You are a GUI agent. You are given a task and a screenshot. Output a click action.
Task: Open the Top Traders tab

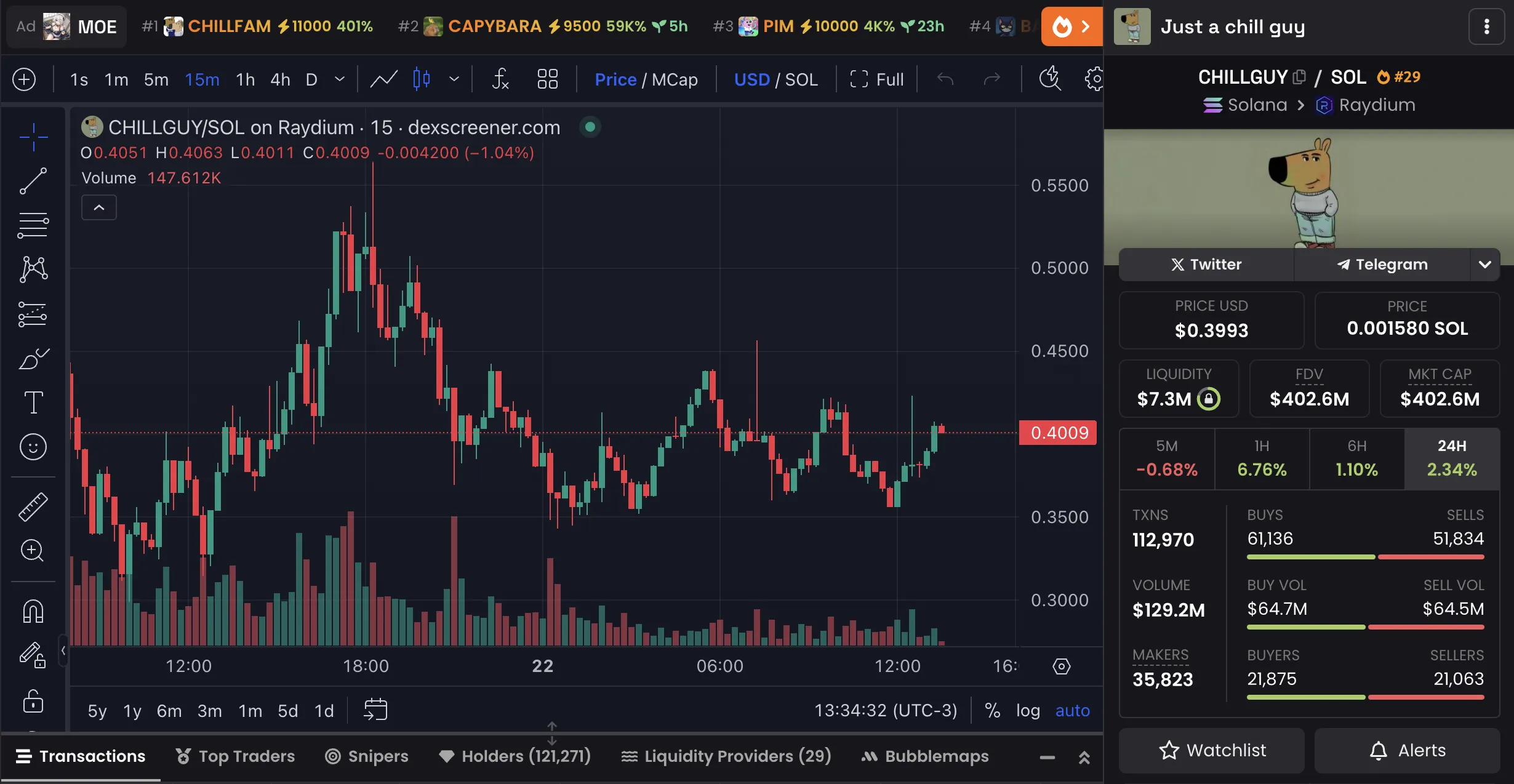235,756
